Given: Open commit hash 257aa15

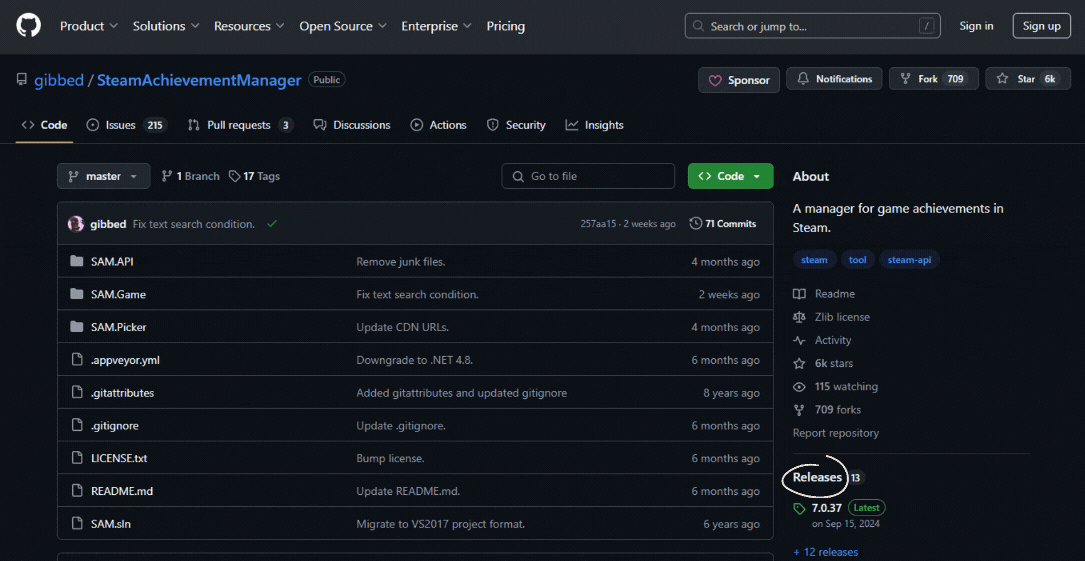Looking at the screenshot, I should click(597, 224).
